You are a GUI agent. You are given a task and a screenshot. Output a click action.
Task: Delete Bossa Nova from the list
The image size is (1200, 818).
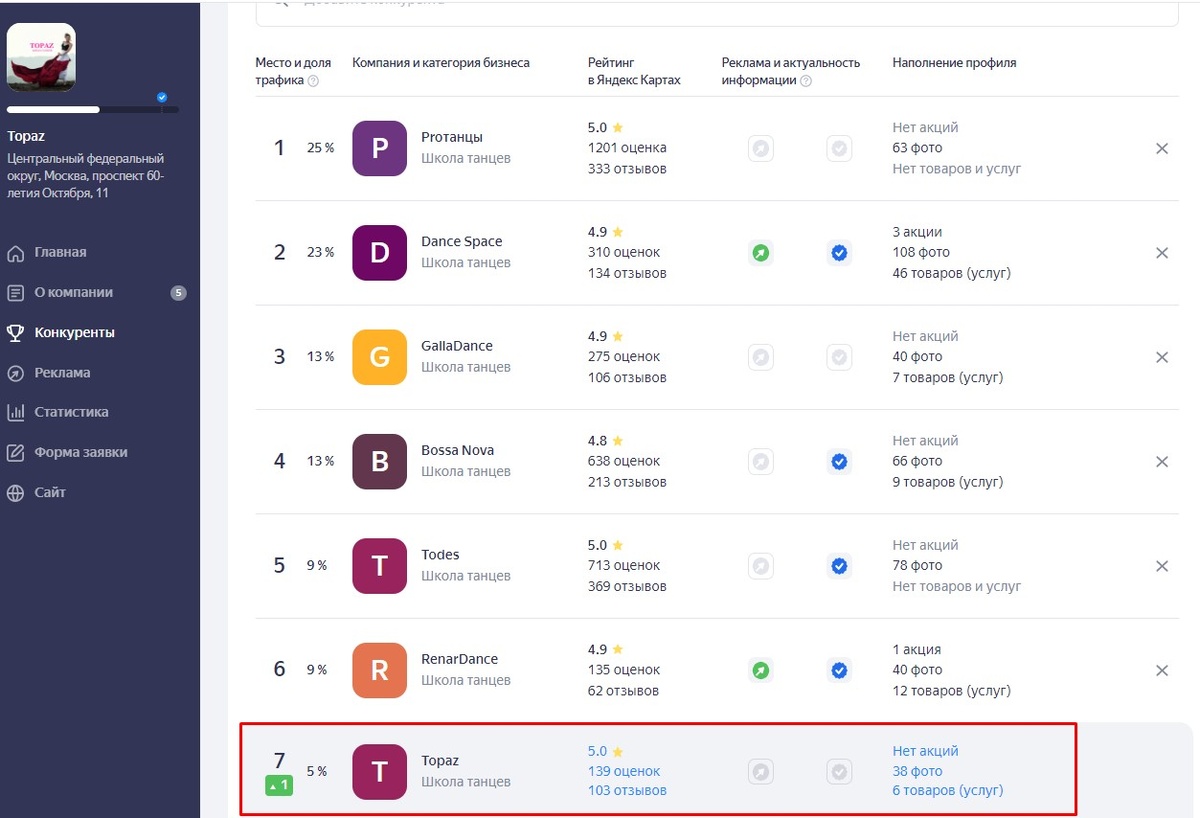[x=1162, y=462]
